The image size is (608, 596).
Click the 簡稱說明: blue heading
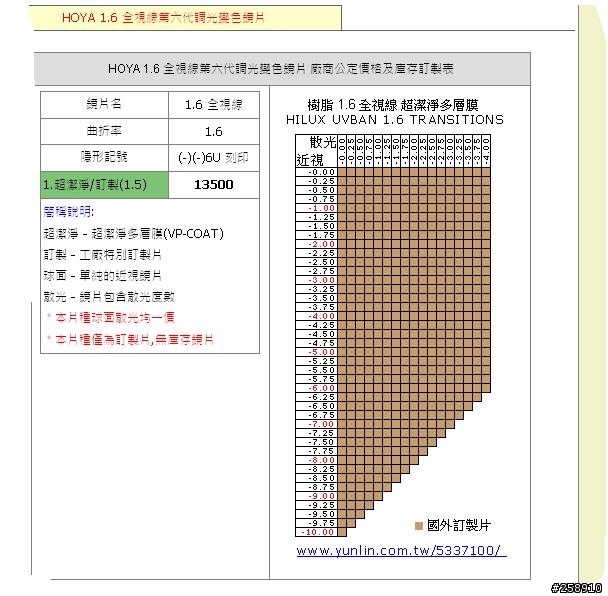[69, 212]
